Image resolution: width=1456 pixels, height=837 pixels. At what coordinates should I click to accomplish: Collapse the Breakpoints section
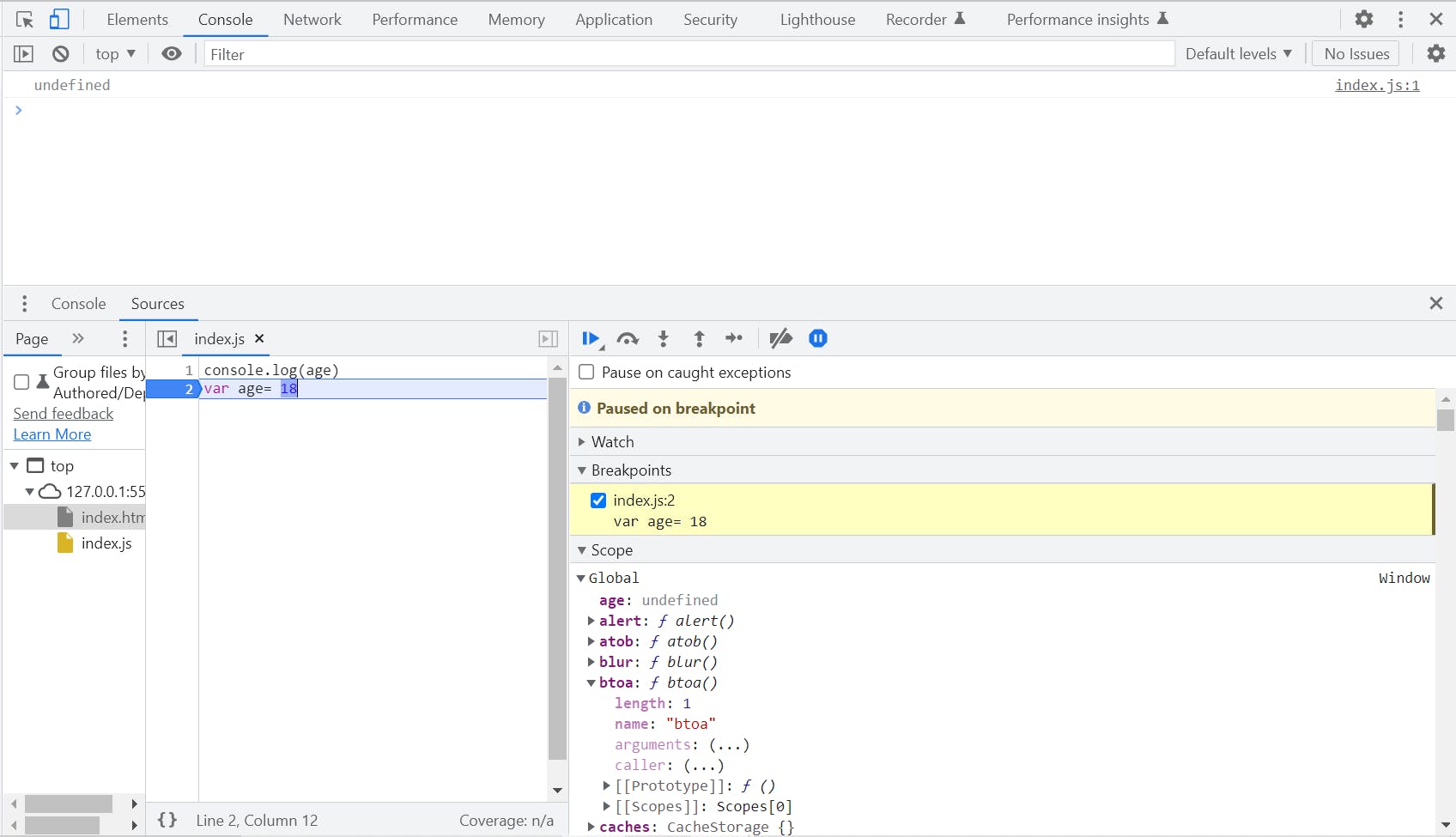click(x=582, y=470)
